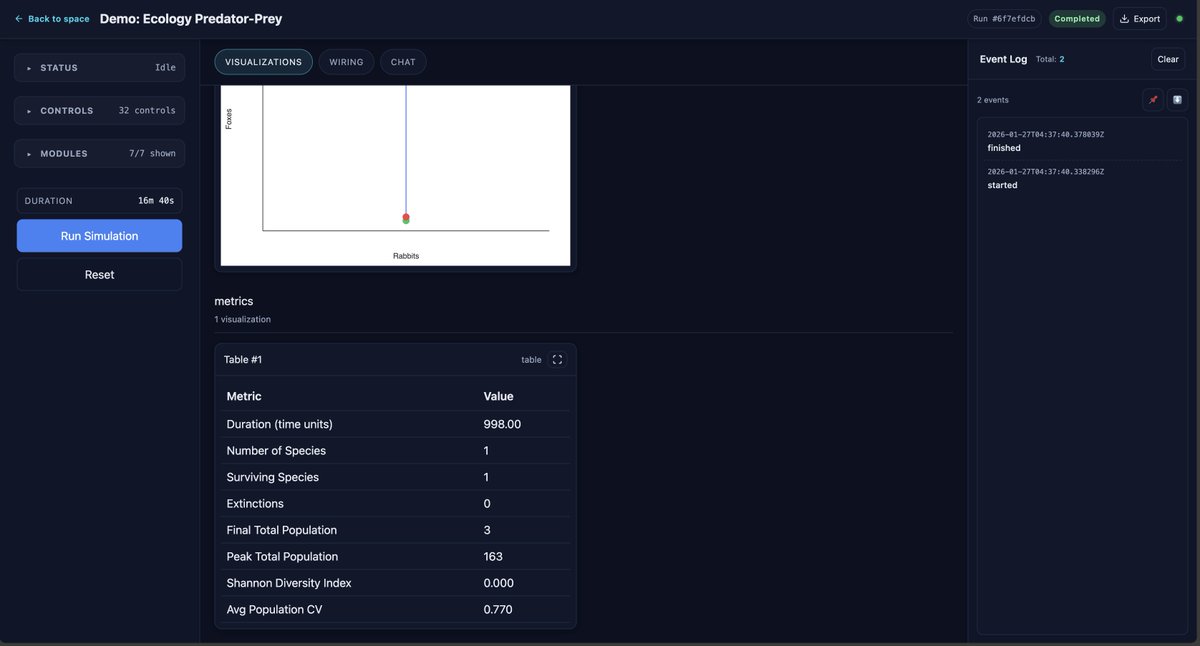Click the table type label
The image size is (1200, 646).
click(x=531, y=360)
